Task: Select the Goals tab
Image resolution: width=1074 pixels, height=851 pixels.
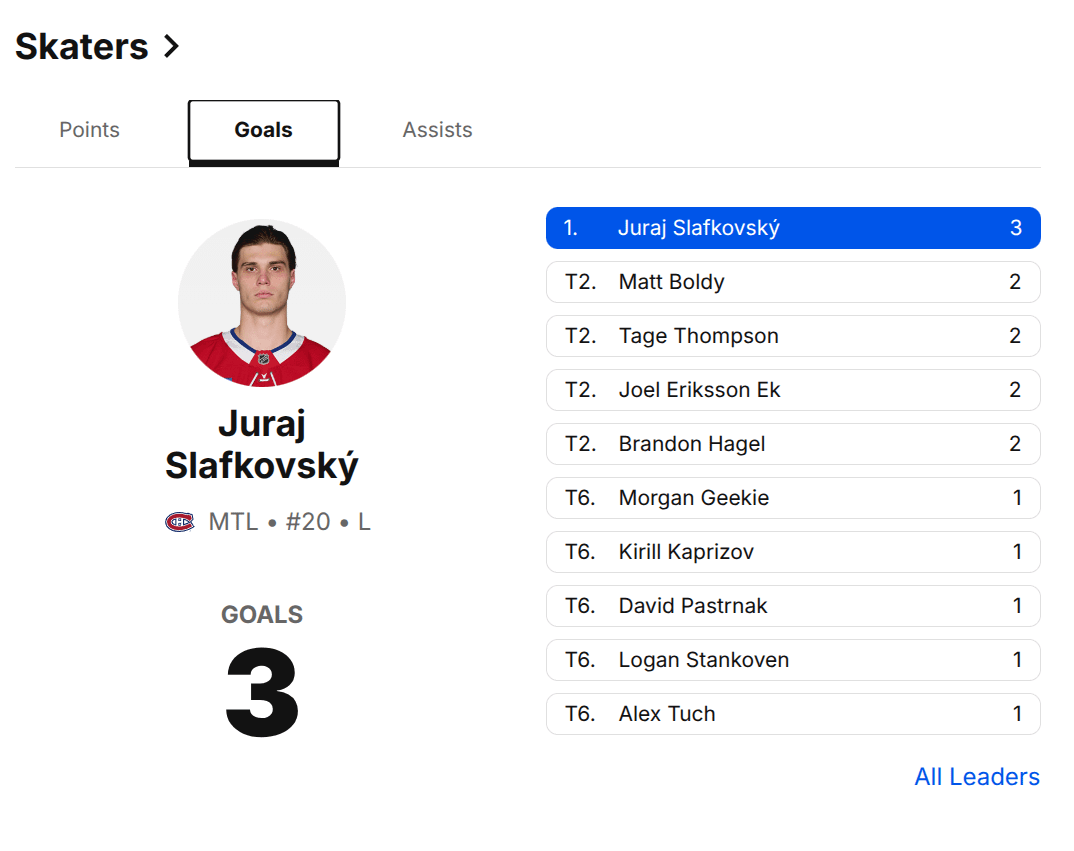Action: (264, 130)
